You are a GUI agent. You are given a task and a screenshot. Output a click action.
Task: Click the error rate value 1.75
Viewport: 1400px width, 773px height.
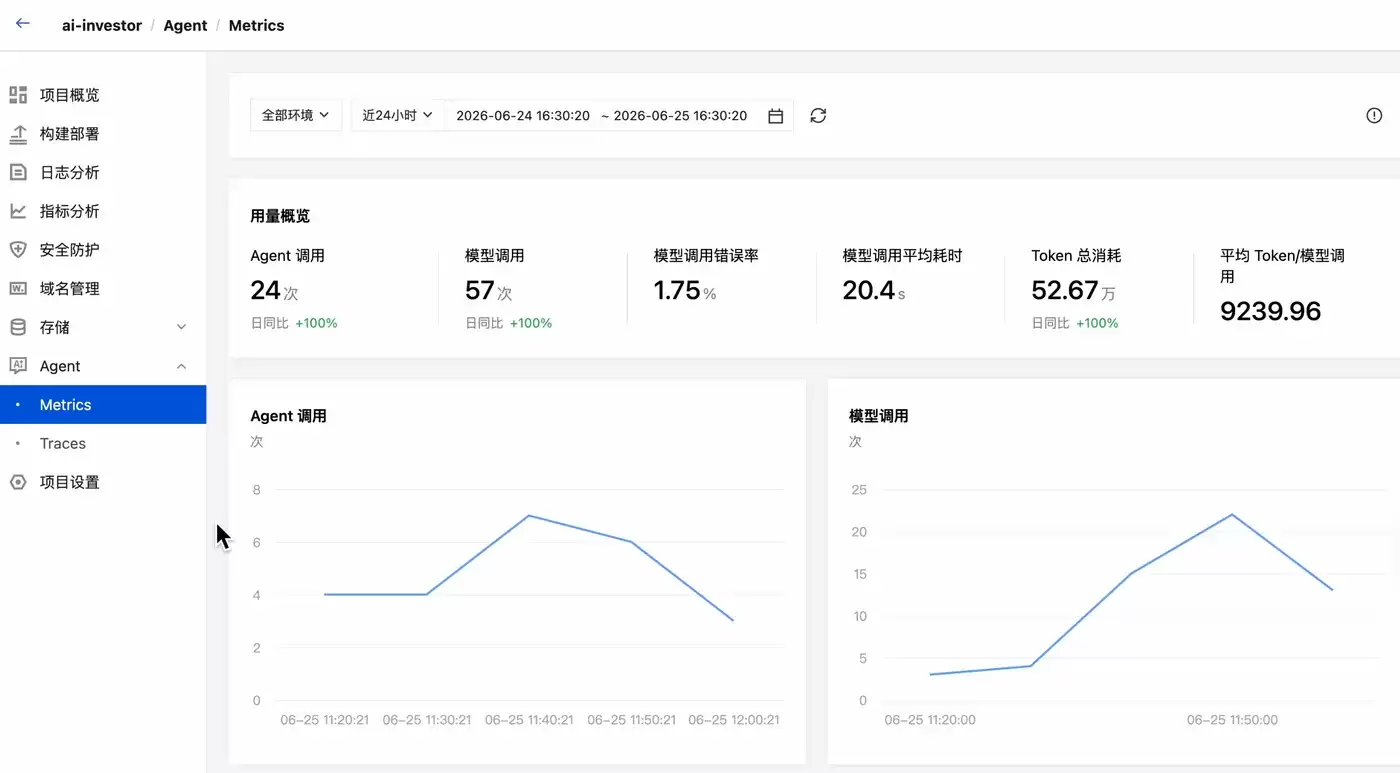[x=677, y=290]
